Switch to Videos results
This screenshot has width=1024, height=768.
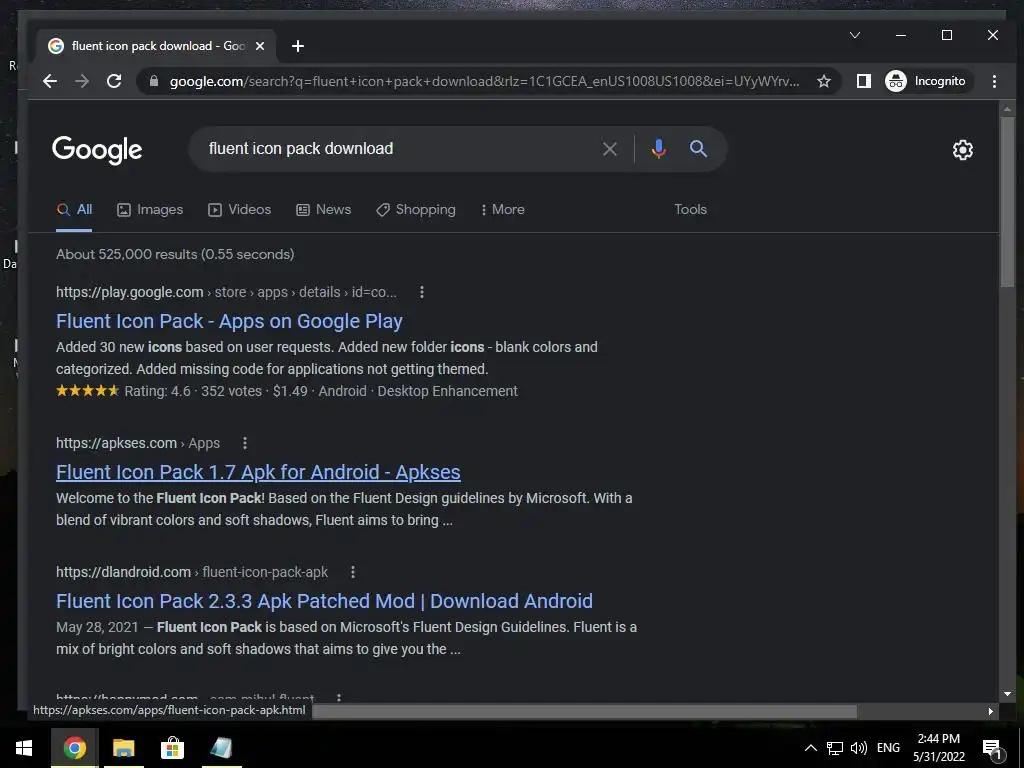(x=239, y=210)
